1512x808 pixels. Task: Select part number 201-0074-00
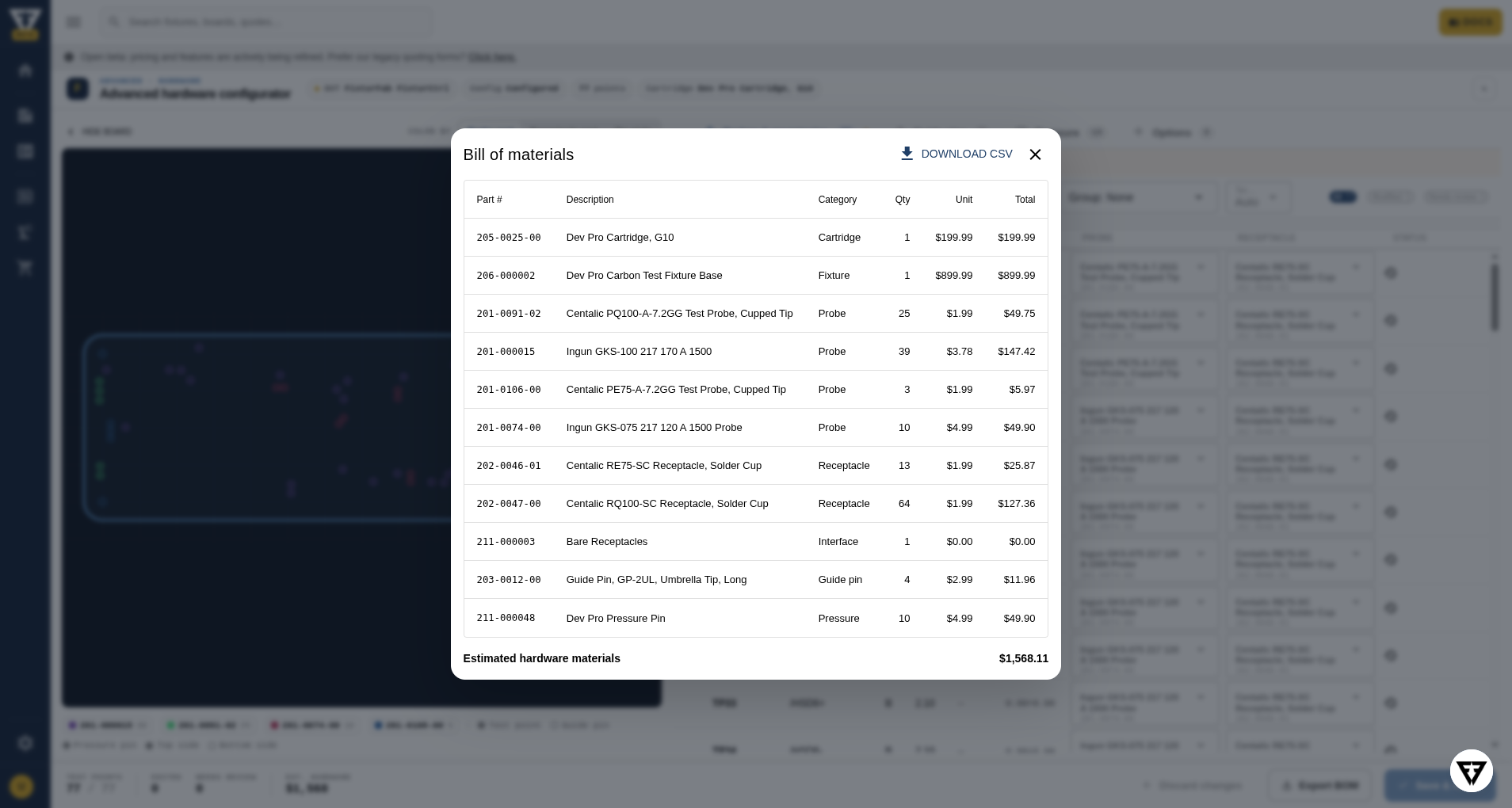[509, 428]
